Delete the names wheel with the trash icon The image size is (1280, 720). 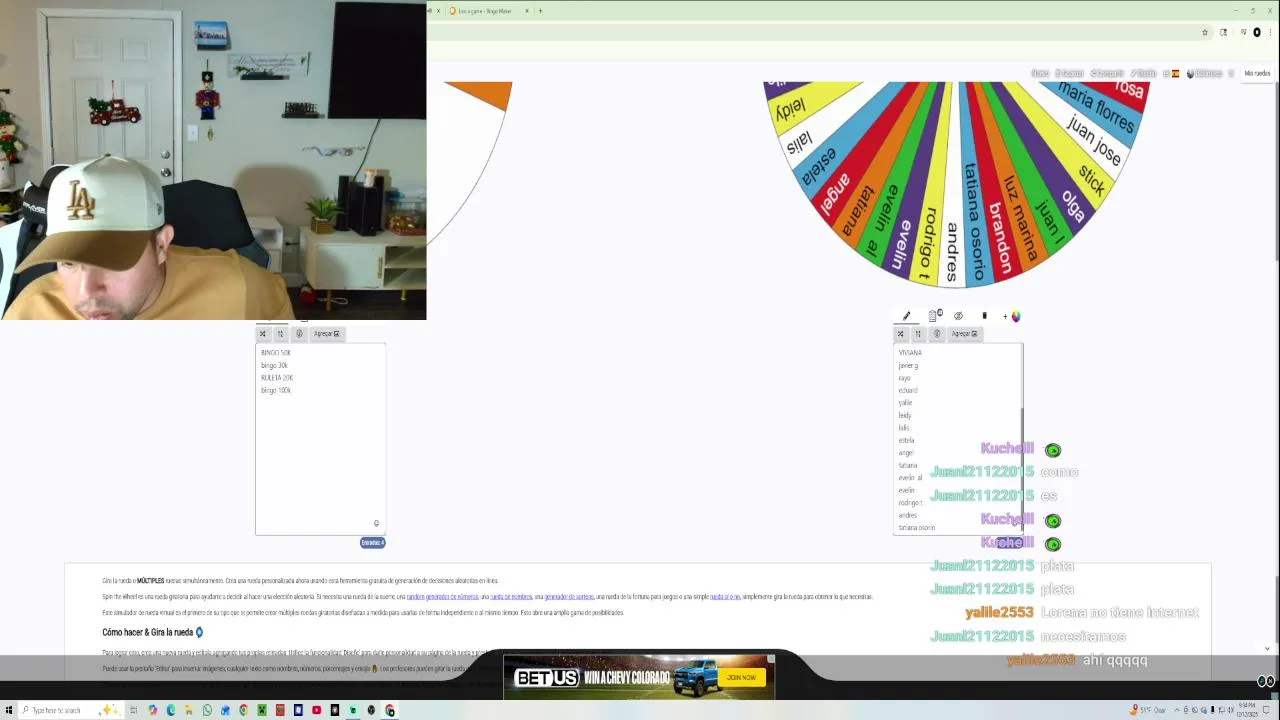click(984, 316)
